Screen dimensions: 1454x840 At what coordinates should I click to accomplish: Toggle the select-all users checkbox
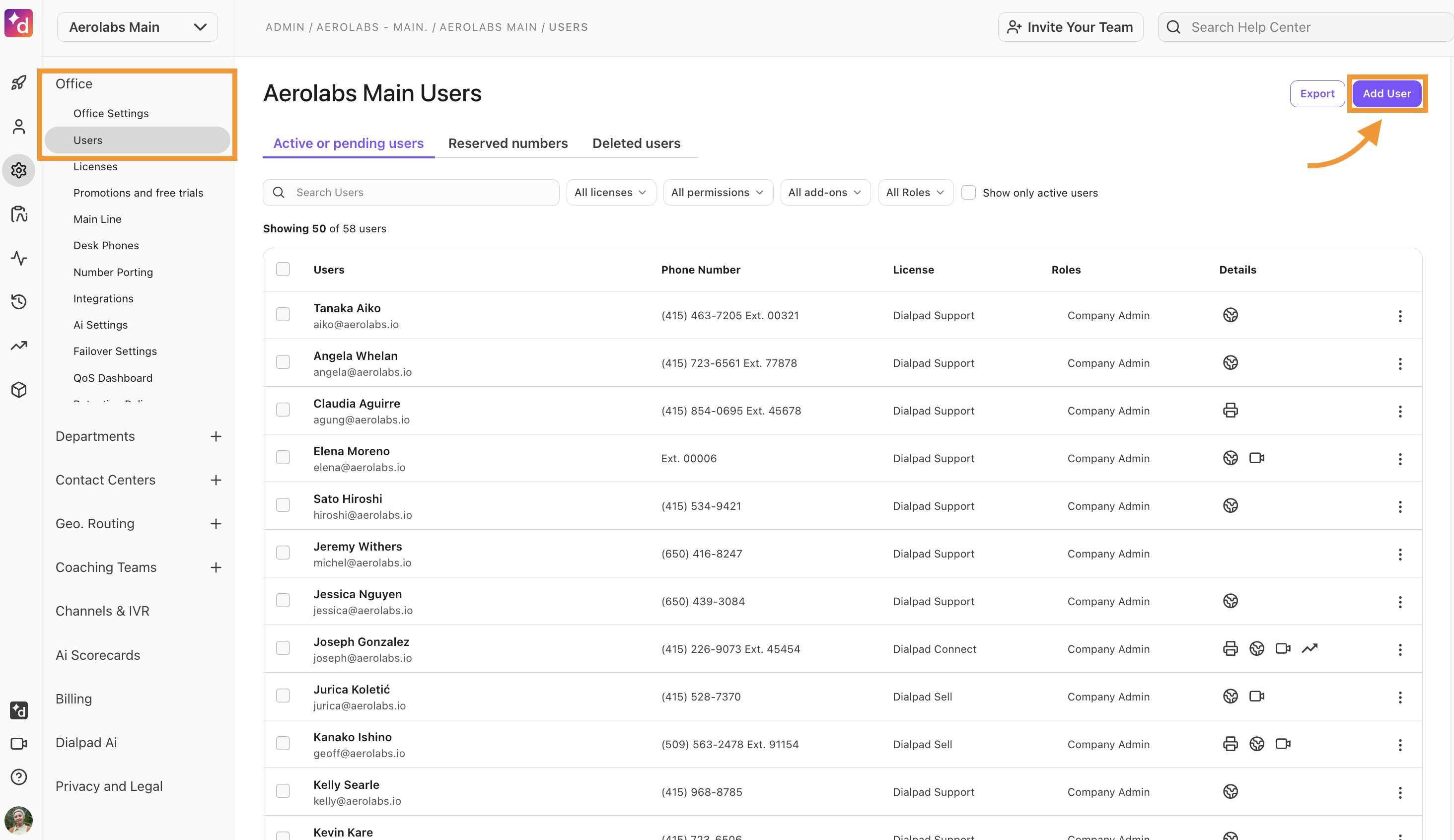(283, 270)
